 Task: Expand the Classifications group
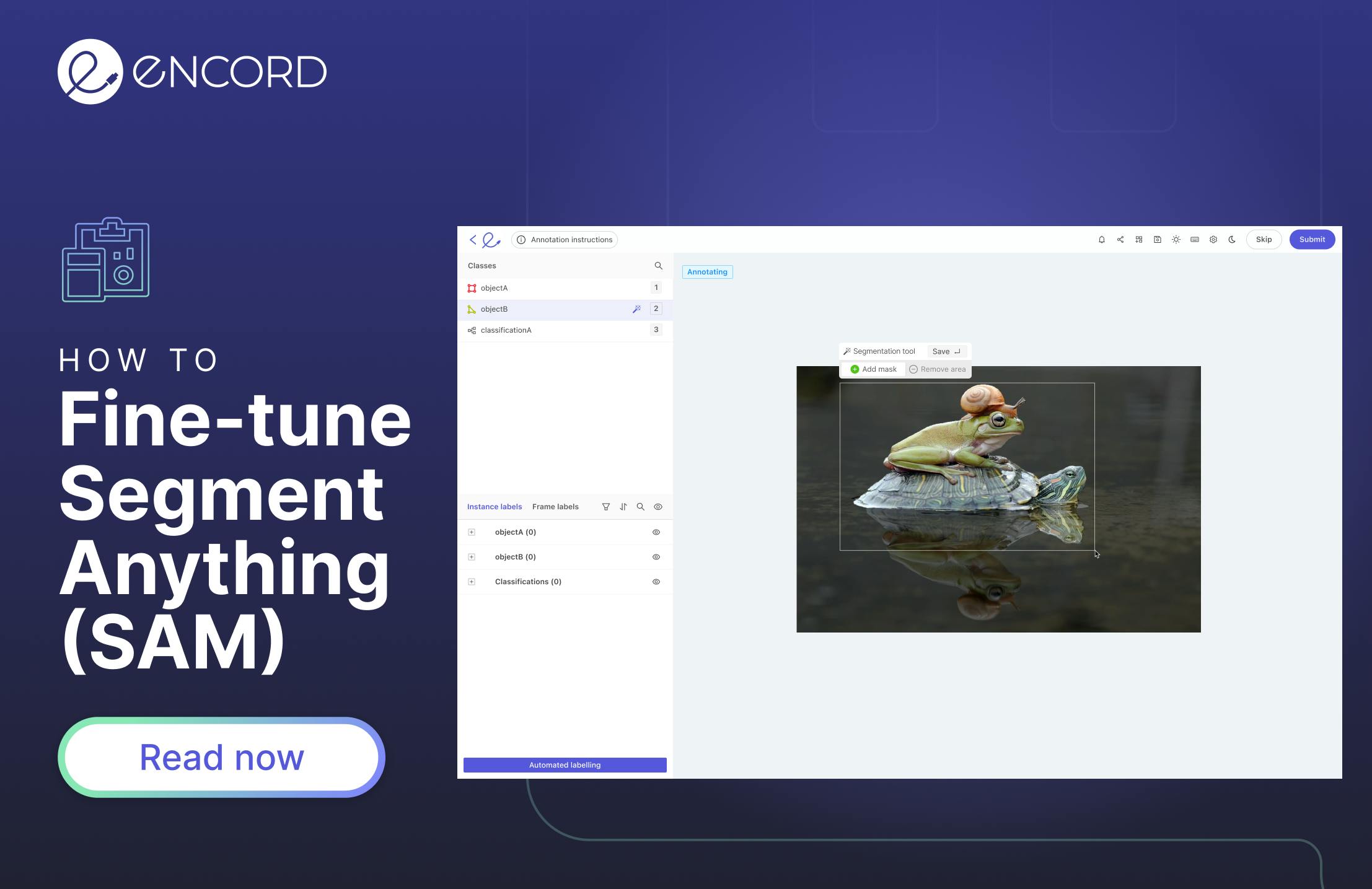point(472,581)
